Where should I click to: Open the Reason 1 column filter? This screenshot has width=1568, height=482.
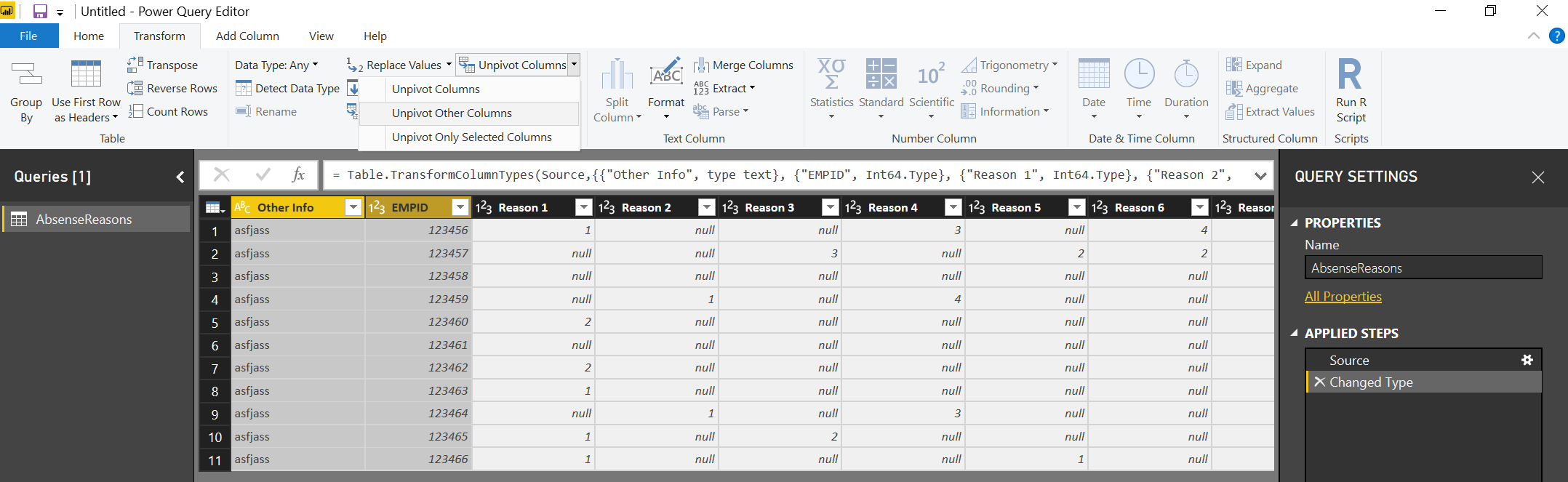tap(583, 207)
